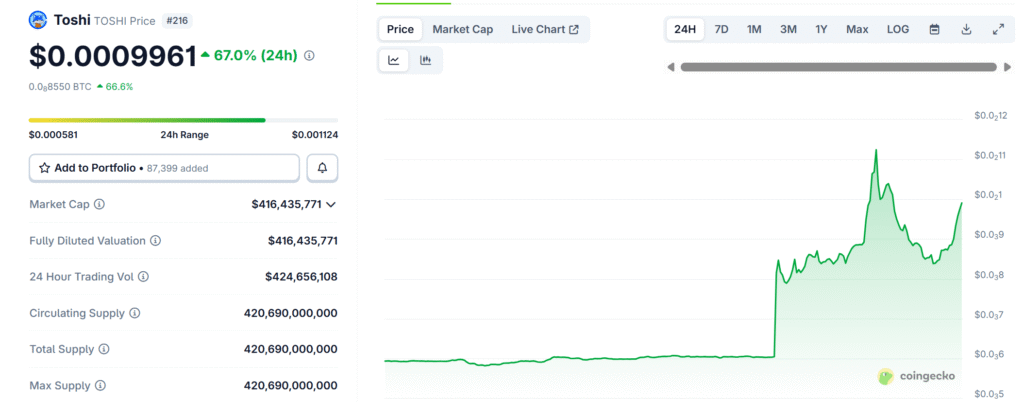Click the right arrow of the chart scrollbar
Image resolution: width=1024 pixels, height=402 pixels.
[1007, 67]
